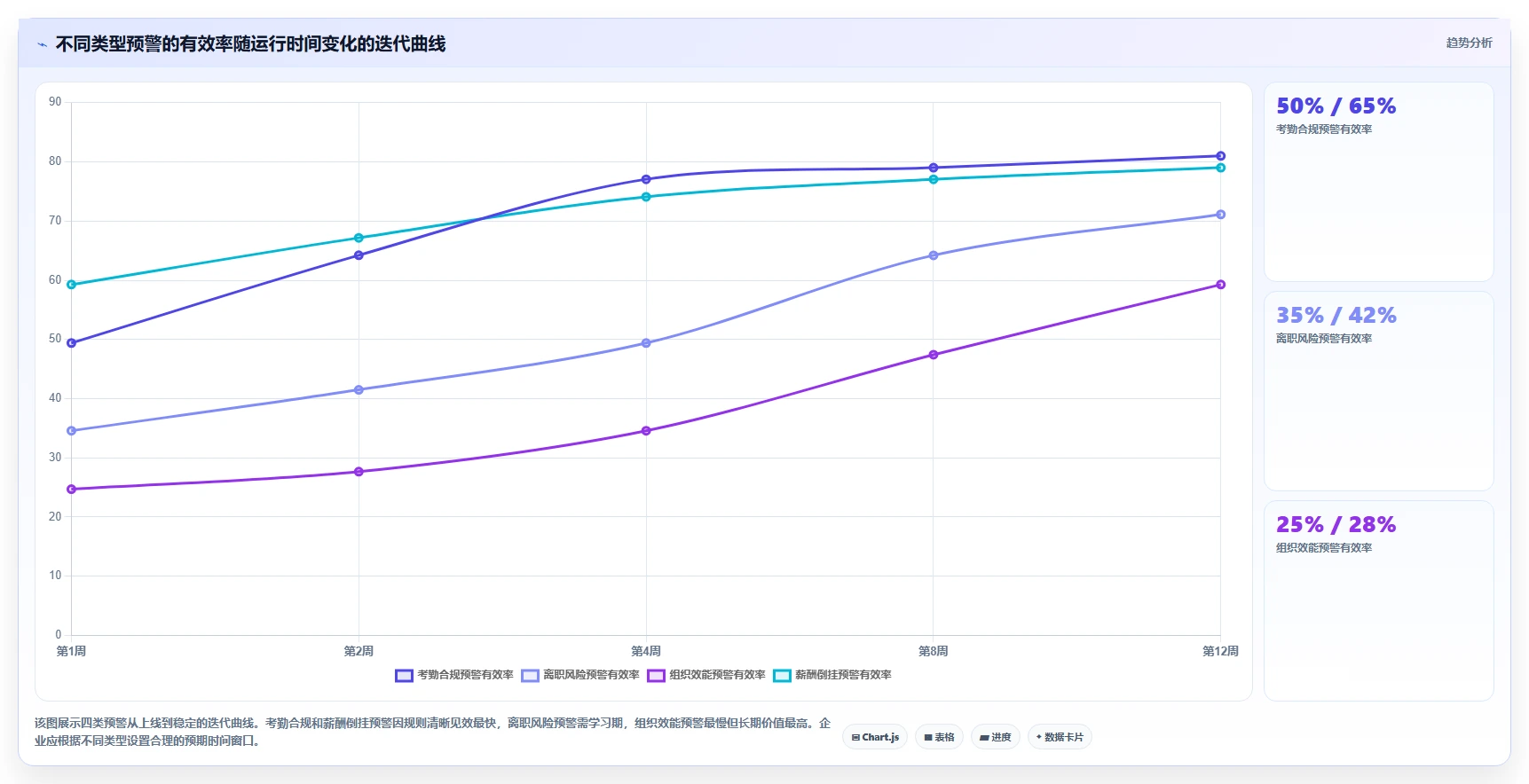Click the 30 y-axis label

click(x=55, y=458)
